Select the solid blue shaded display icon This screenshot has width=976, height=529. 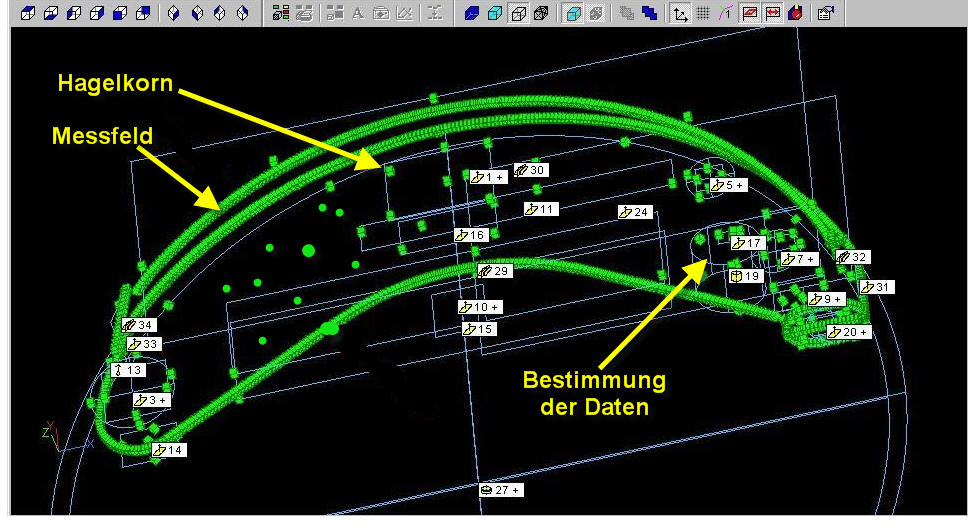(472, 13)
